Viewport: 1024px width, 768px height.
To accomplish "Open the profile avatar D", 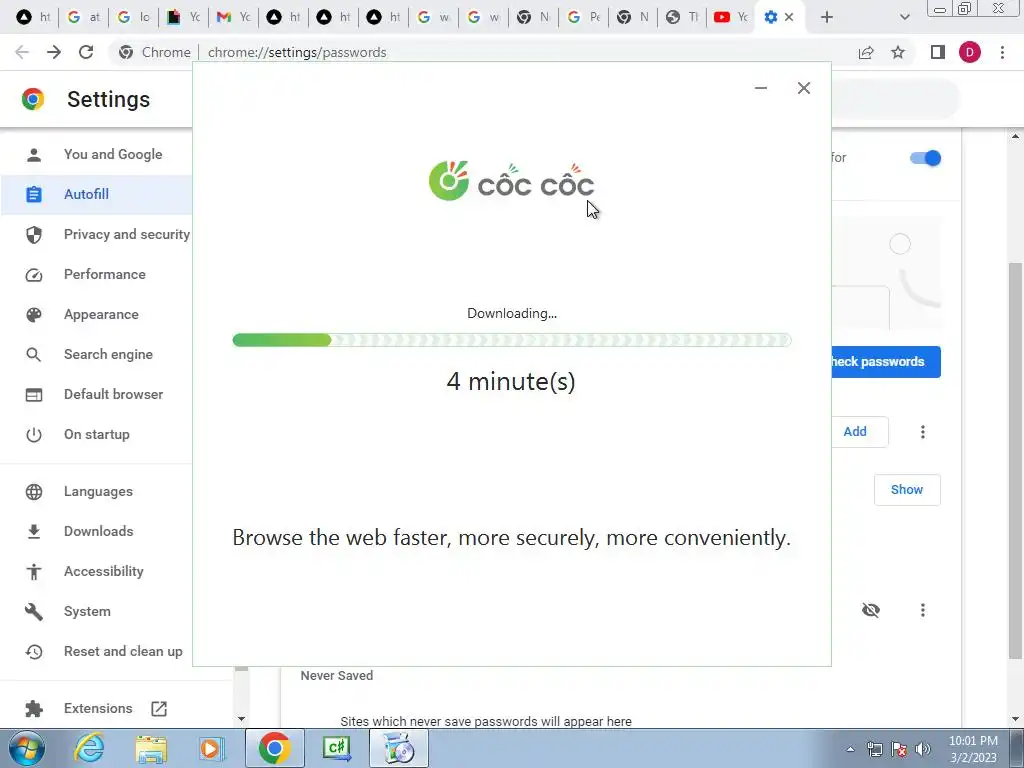I will coord(970,52).
